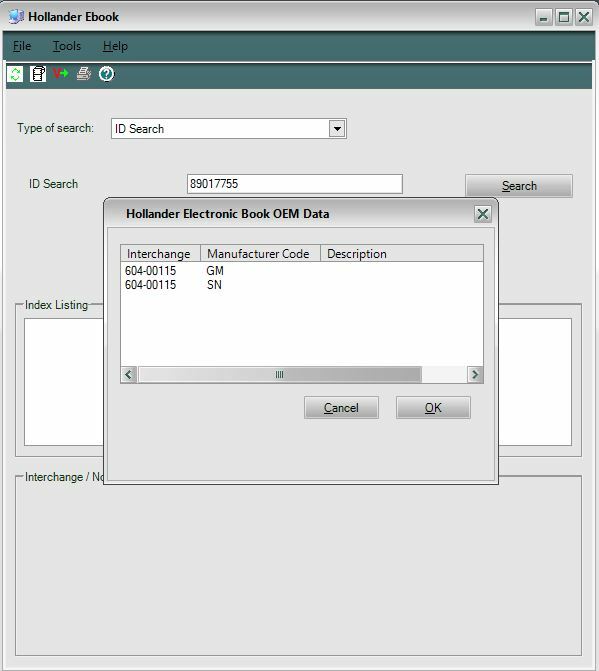Click the ID Search number input field

[295, 184]
